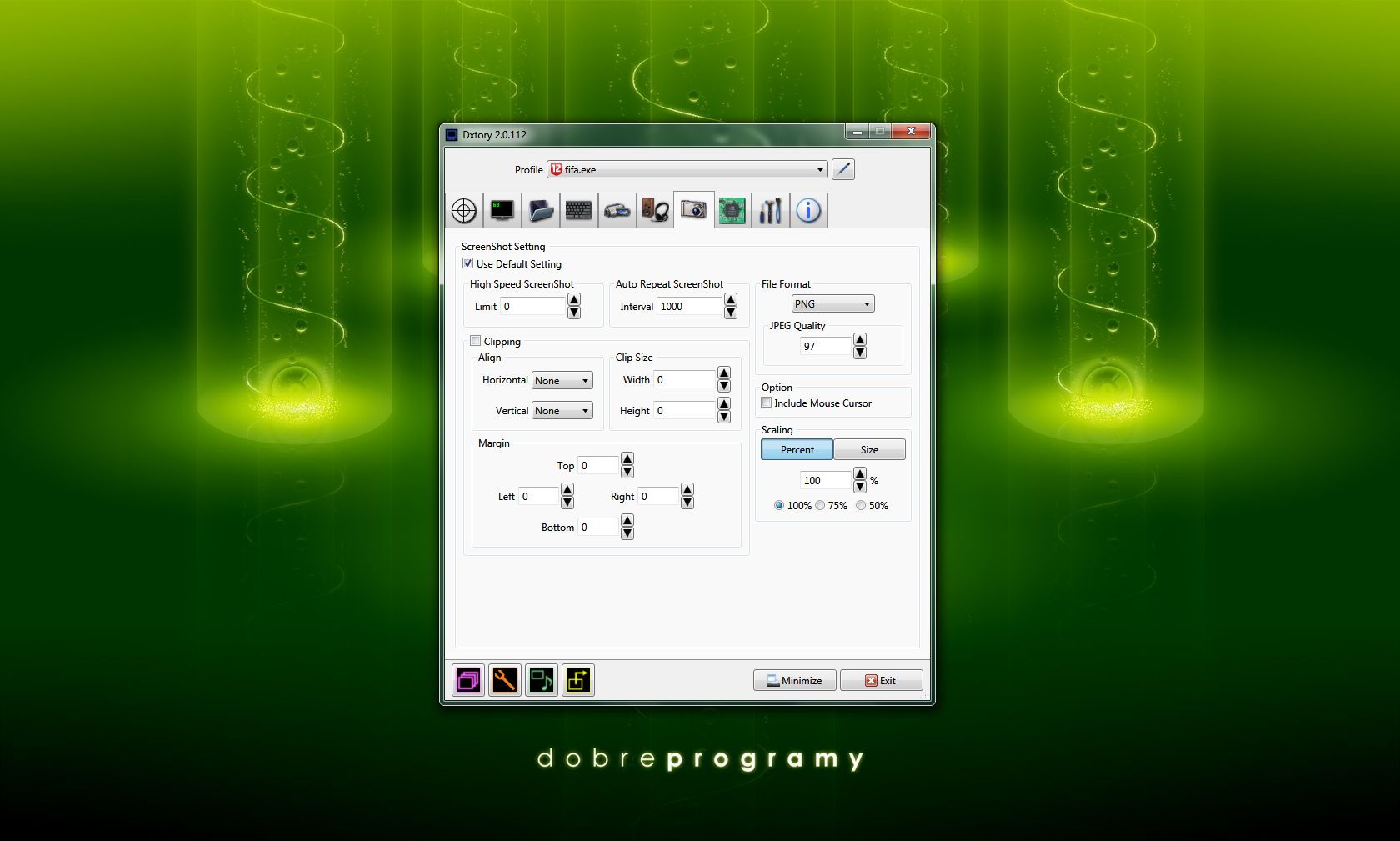Close the Dxtory window
The width and height of the screenshot is (1400, 841).
coord(911,131)
